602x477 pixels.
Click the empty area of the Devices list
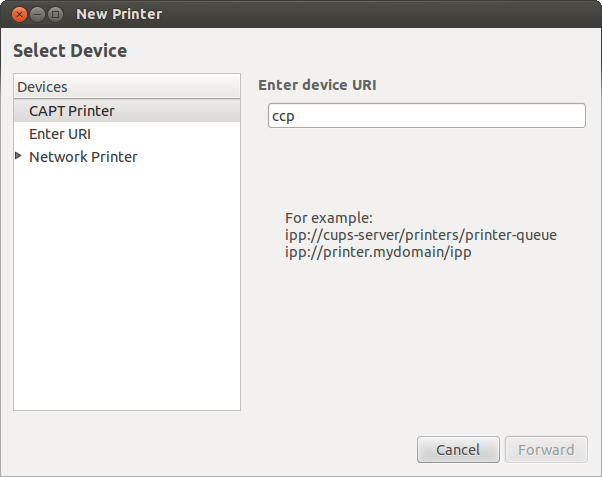(x=127, y=288)
